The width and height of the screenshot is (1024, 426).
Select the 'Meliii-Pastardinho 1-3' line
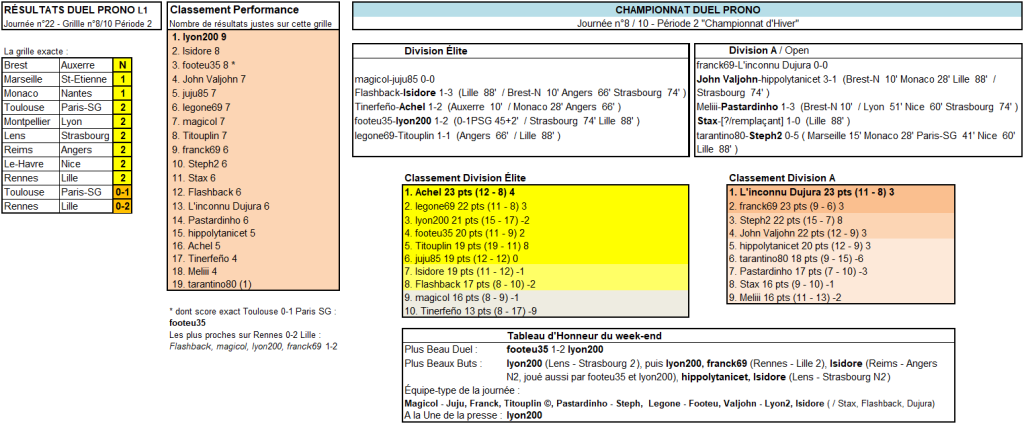[x=857, y=106]
